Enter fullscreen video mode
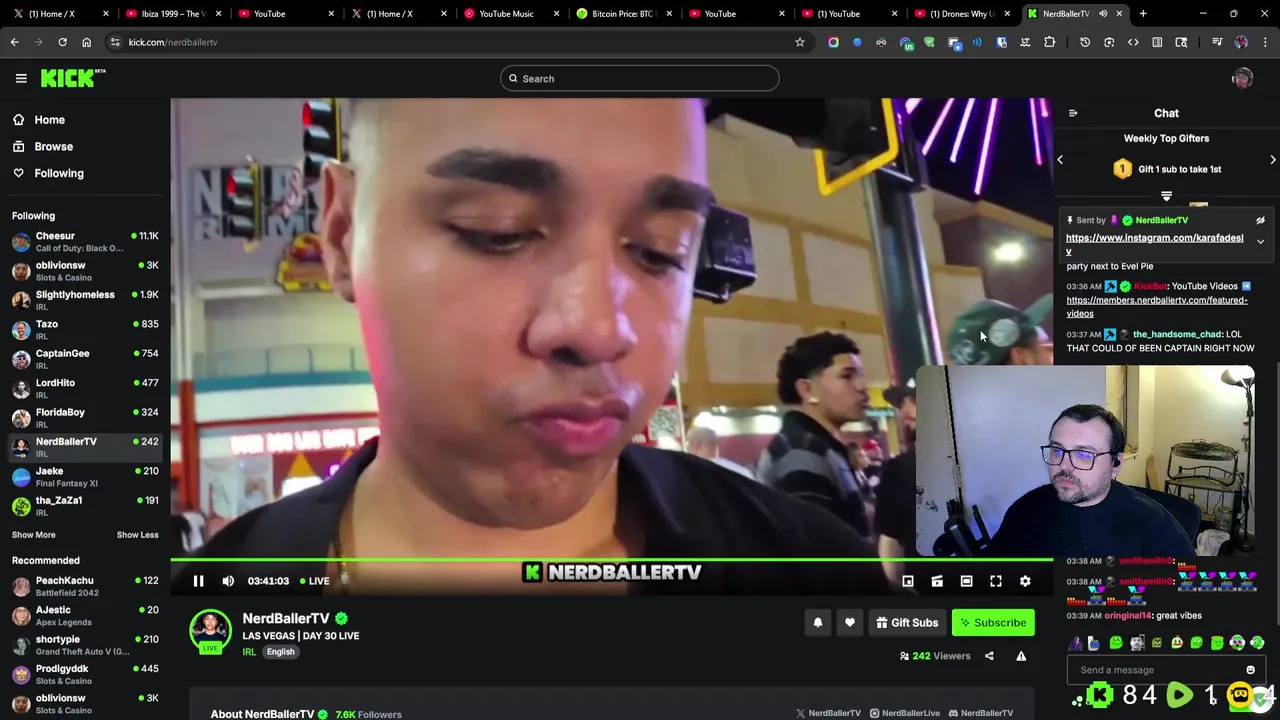Screen dimensions: 1280x720 click(996, 581)
